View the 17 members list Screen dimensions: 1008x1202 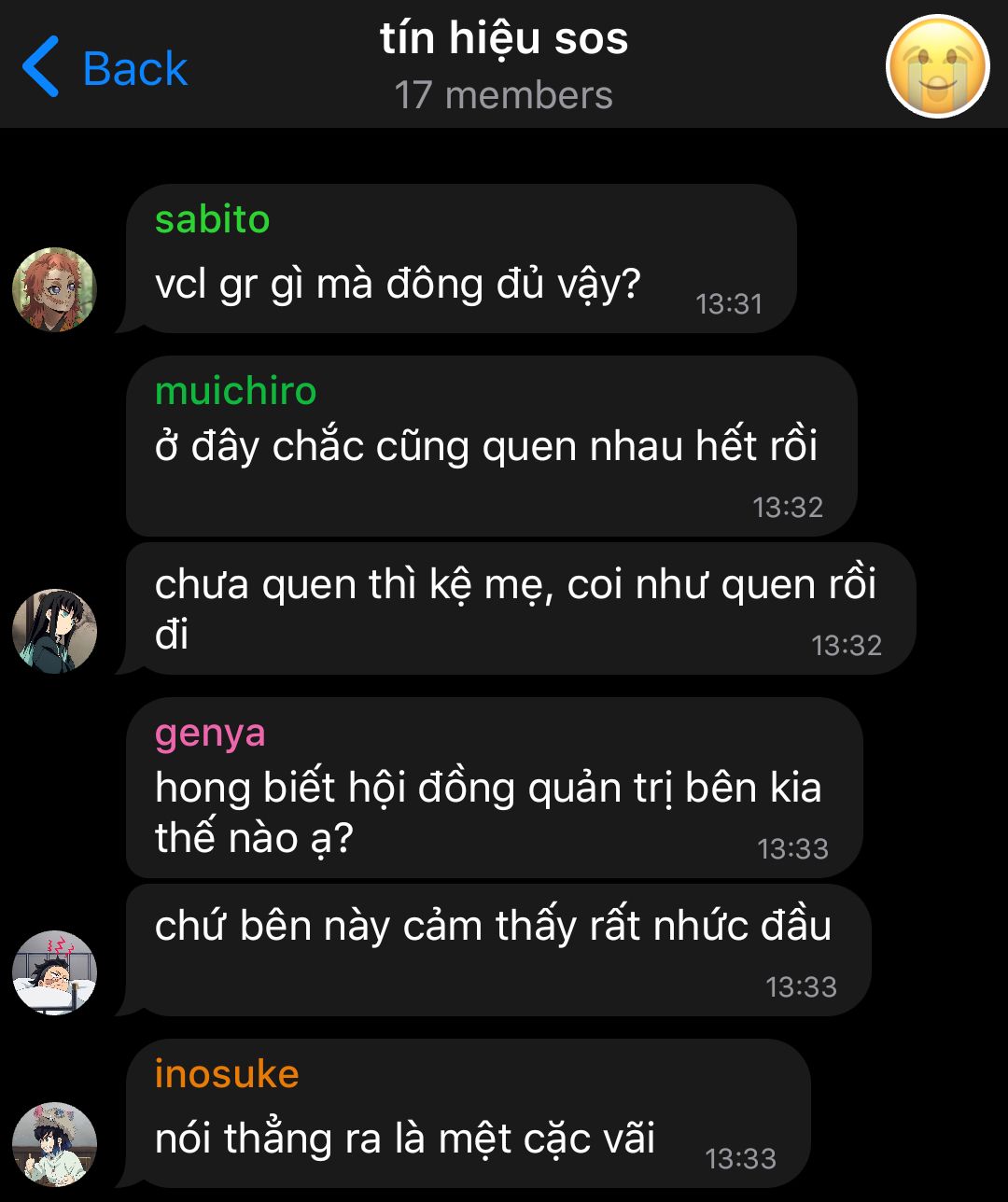tap(504, 95)
